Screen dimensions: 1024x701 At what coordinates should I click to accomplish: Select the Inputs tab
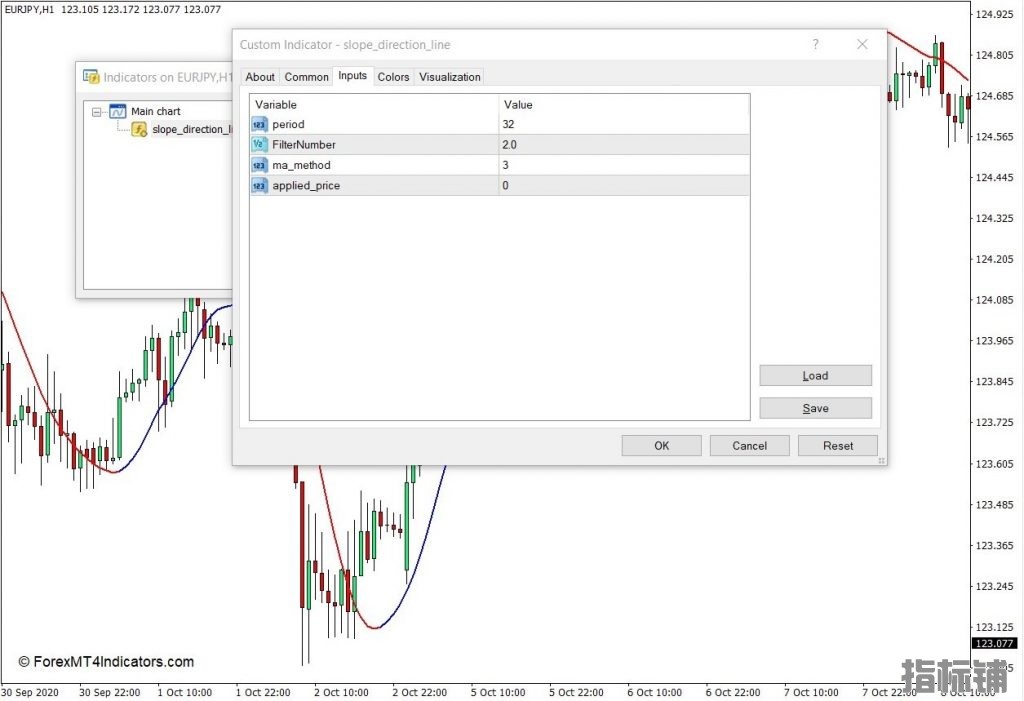(353, 76)
